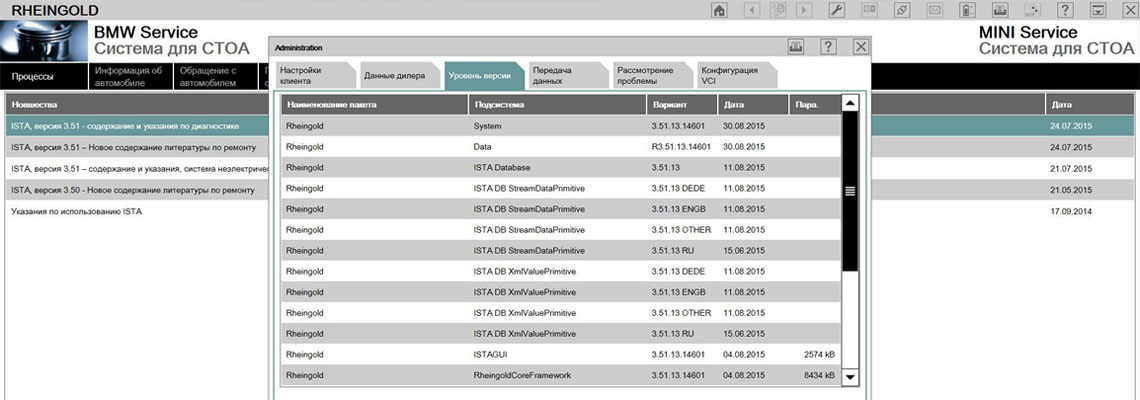Select the ISTA Database row
Screen dimensions: 1140x400
tap(561, 167)
